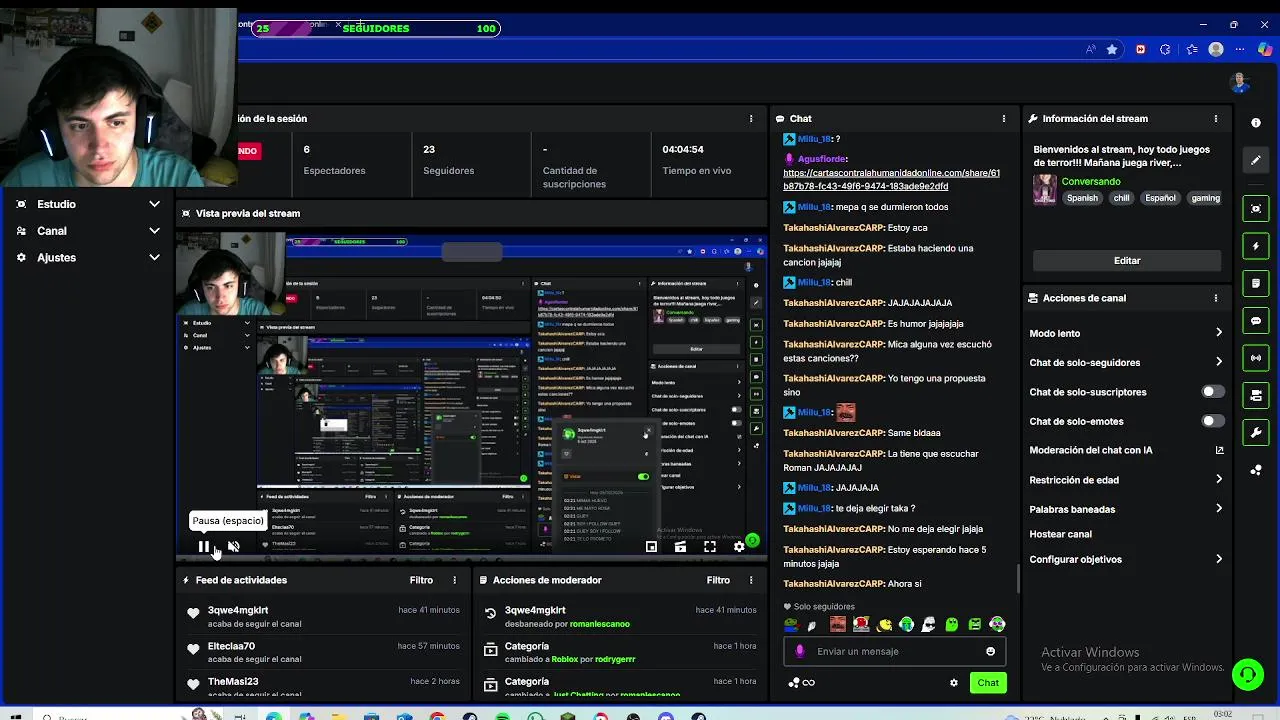The height and width of the screenshot is (720, 1280).
Task: Toggle stream info wrench icon in sidebar
Action: pyautogui.click(x=1256, y=433)
